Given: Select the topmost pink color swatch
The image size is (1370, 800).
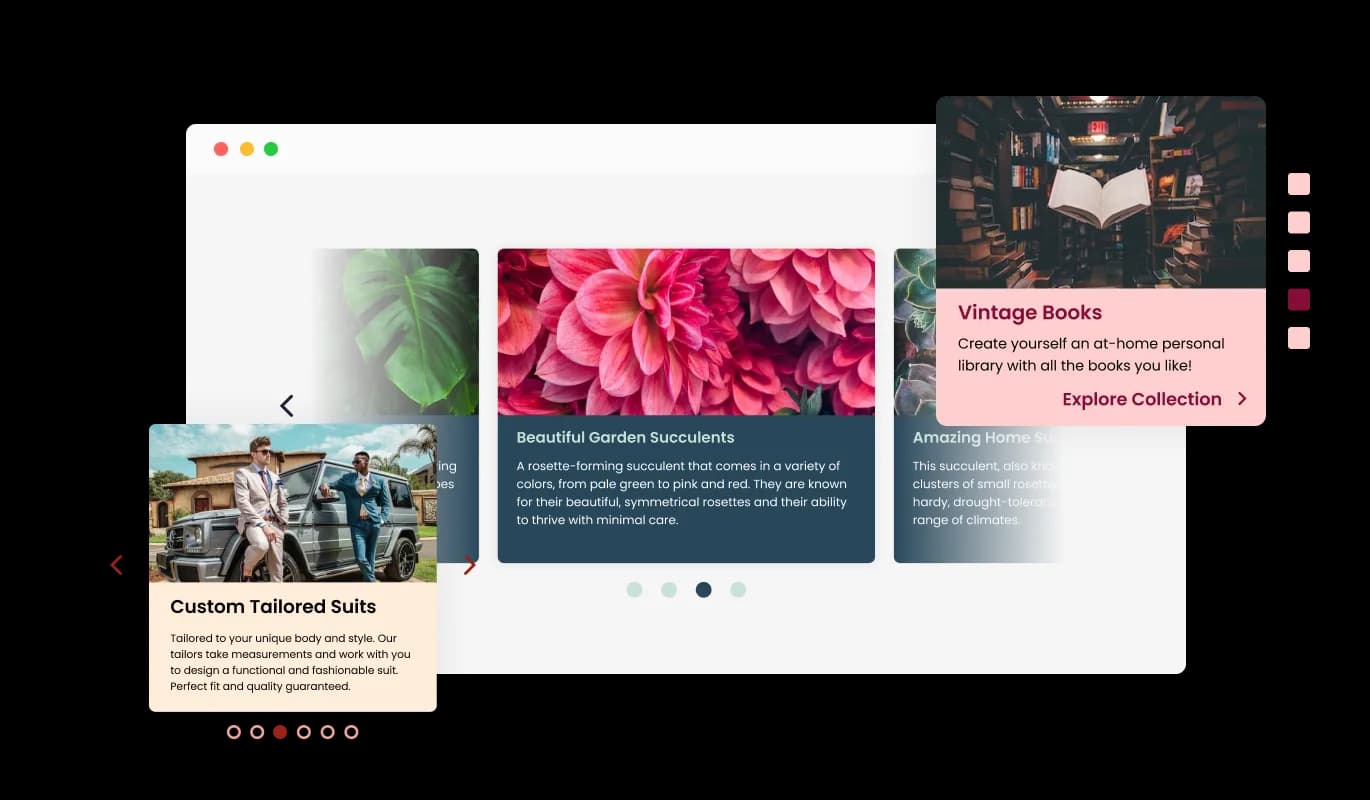Looking at the screenshot, I should pos(1298,184).
